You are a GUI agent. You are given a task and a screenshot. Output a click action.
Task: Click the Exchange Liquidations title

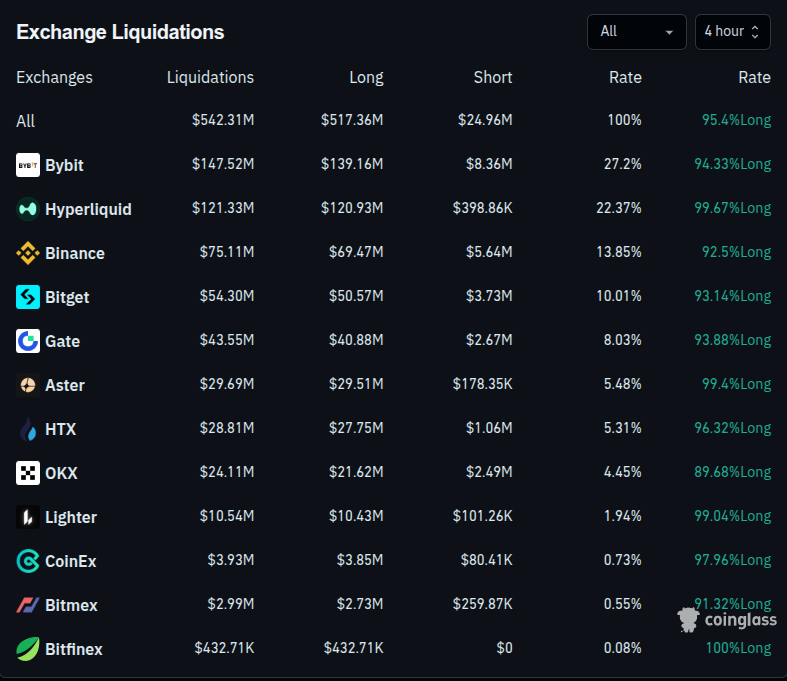tap(120, 32)
